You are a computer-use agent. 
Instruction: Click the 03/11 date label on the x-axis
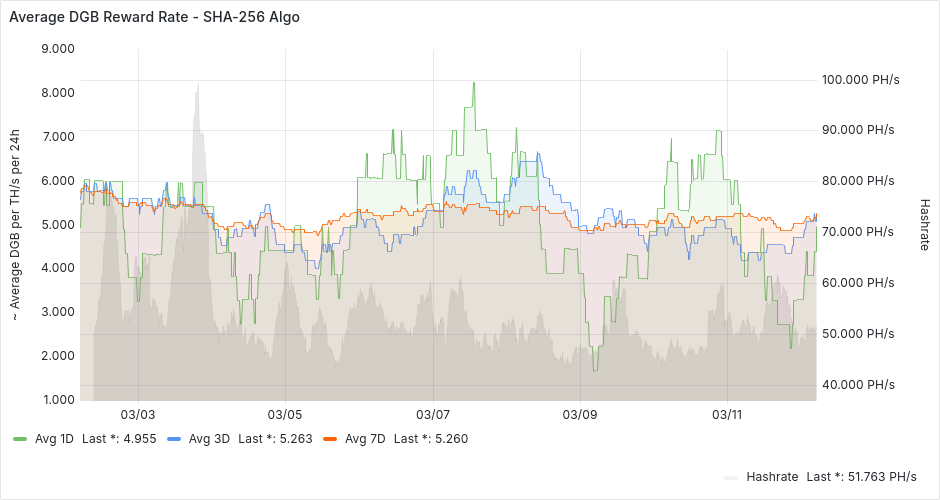coord(727,414)
